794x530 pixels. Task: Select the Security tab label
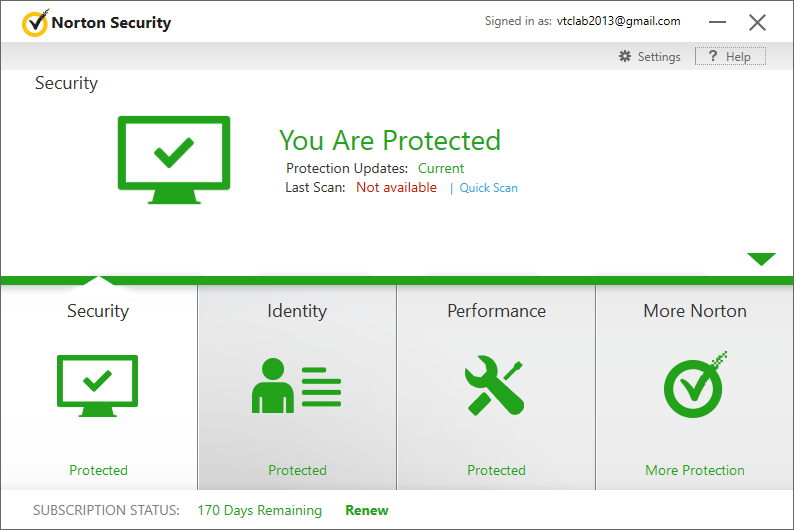pos(98,311)
